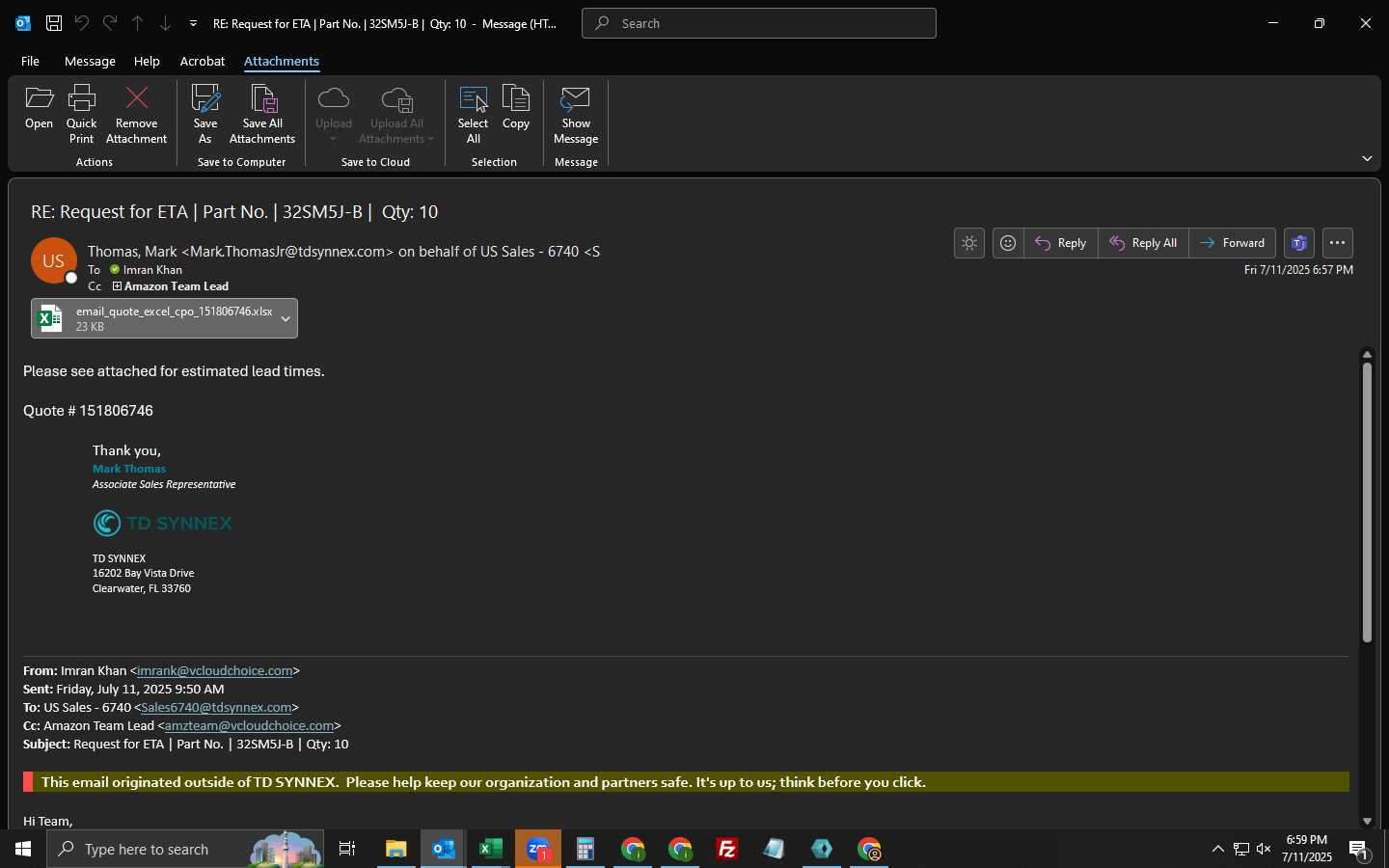Click the imrank@vcloudchoice.com link
This screenshot has width=1389, height=868.
click(215, 670)
